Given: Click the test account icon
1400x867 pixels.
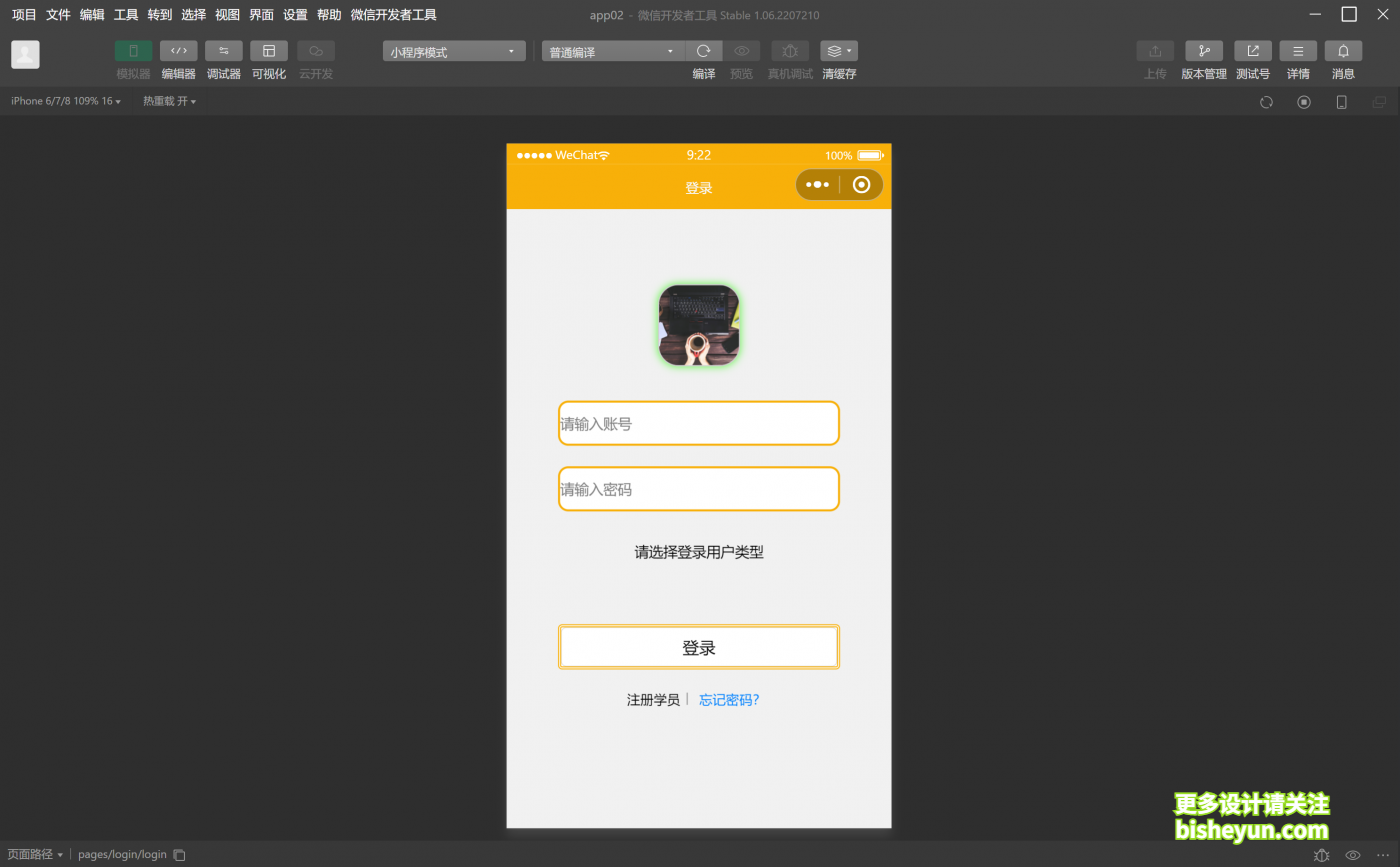Looking at the screenshot, I should pos(1252,51).
